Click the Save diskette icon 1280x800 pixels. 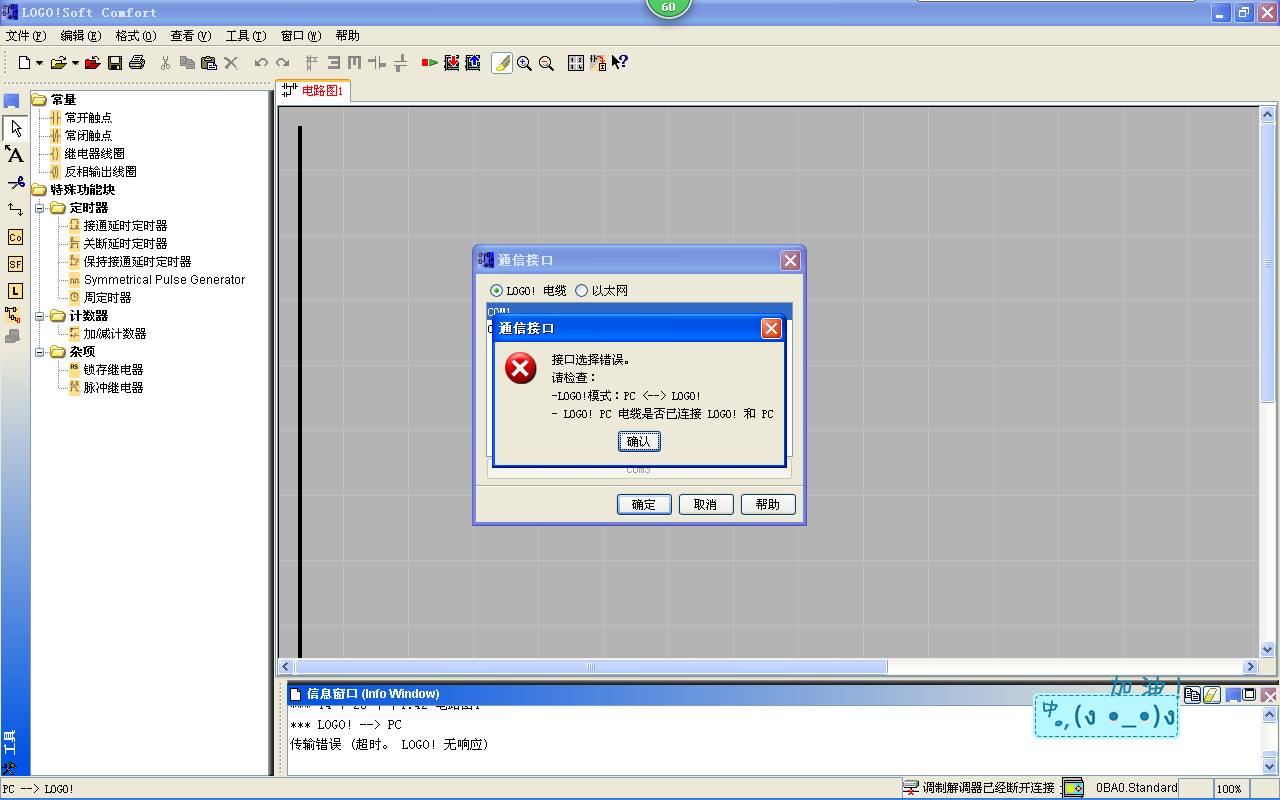click(x=115, y=63)
